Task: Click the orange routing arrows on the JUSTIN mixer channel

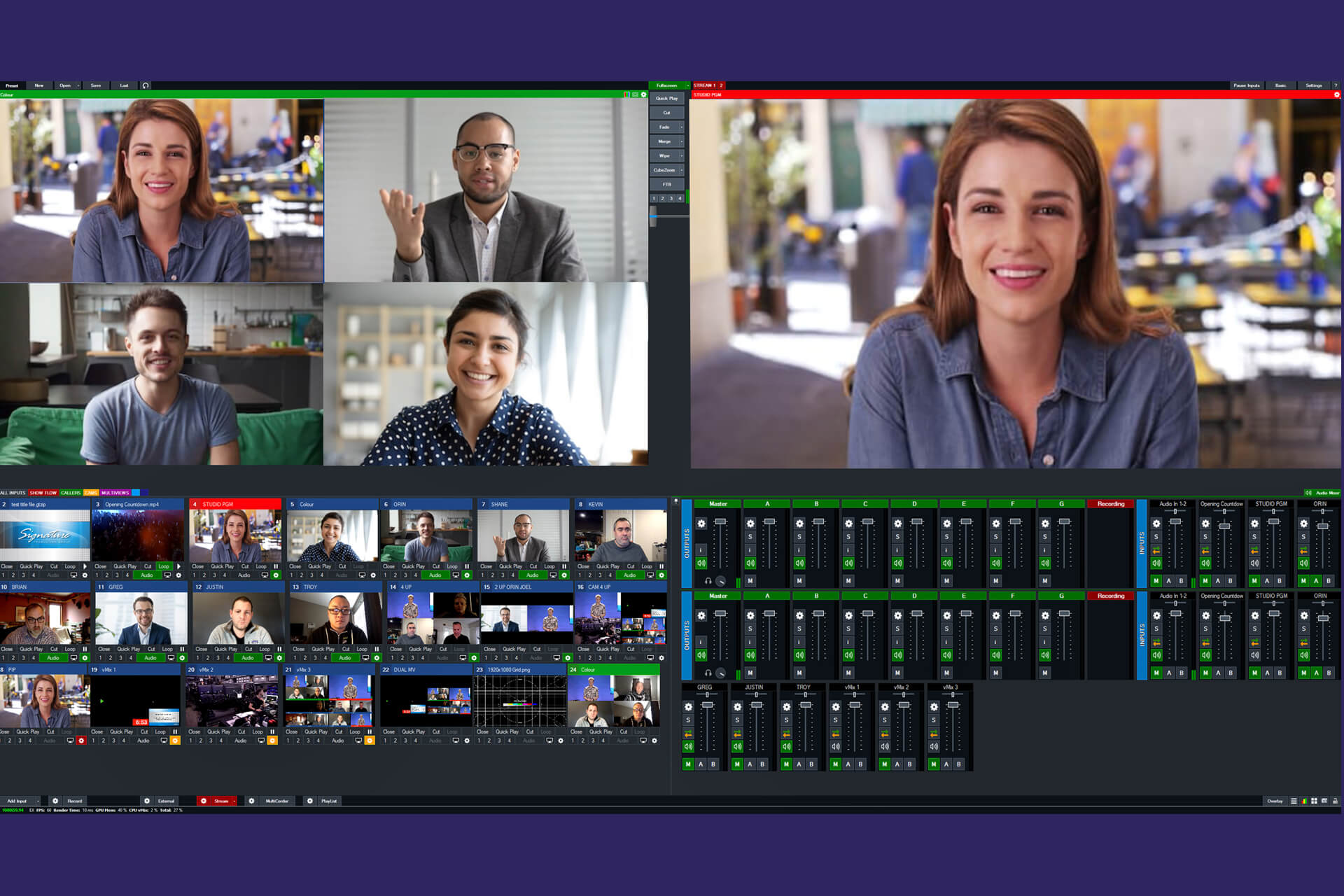Action: point(737,734)
